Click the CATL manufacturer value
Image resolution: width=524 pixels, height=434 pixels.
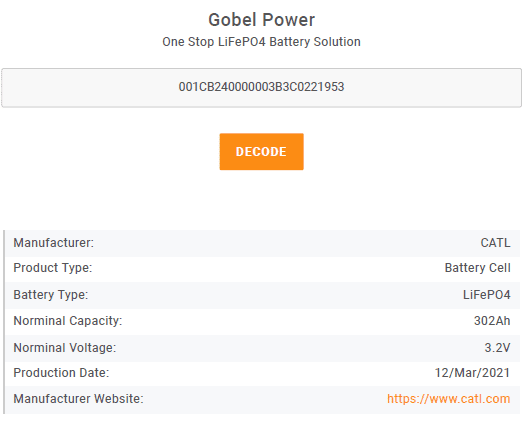pos(495,243)
